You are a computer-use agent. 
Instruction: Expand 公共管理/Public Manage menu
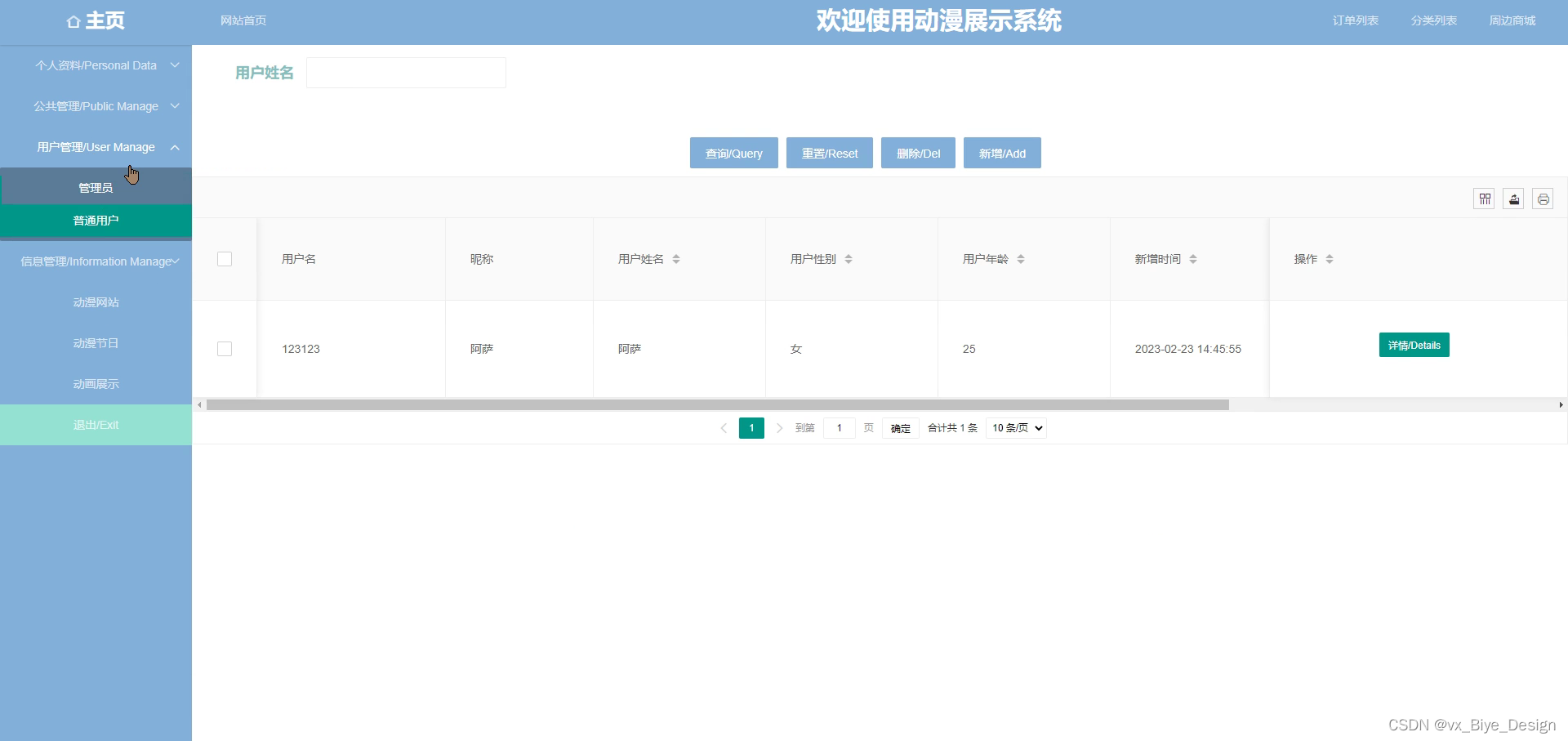(96, 106)
